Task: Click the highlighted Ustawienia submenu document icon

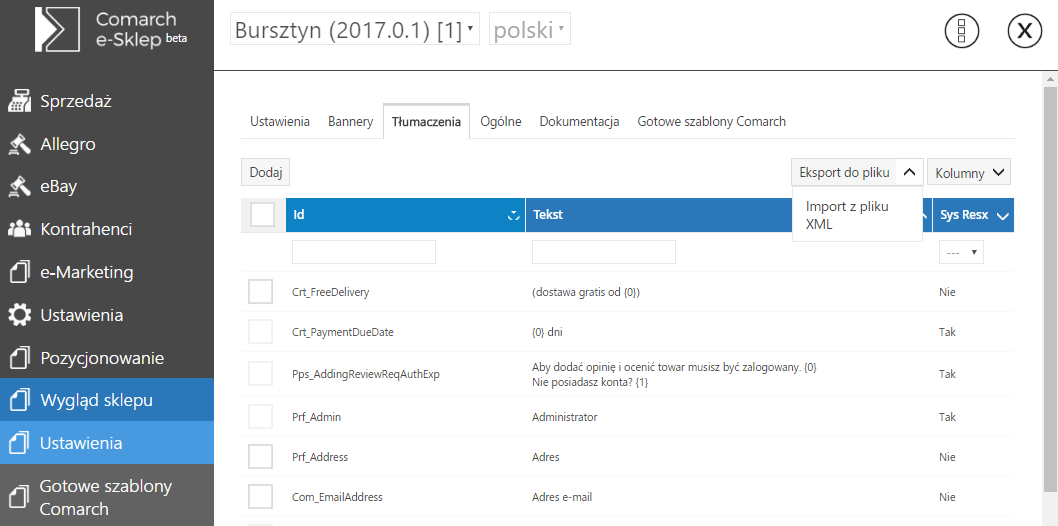Action: tap(20, 443)
